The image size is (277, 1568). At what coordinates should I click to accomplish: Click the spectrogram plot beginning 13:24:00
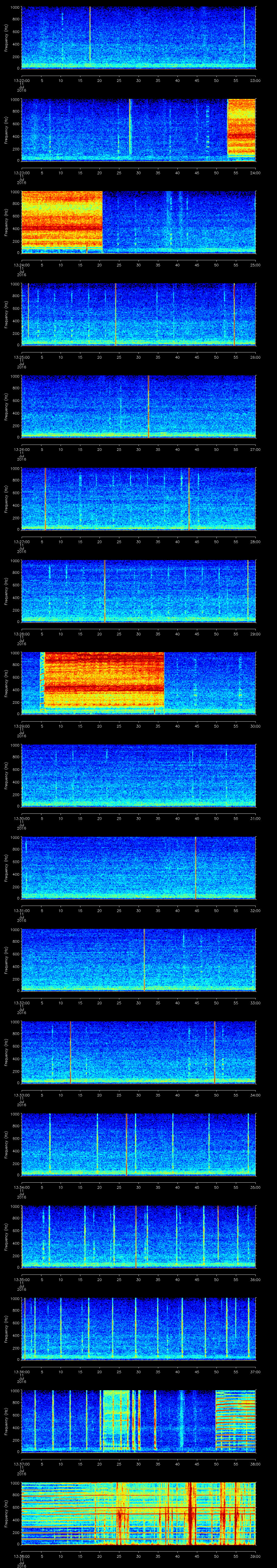[138, 222]
